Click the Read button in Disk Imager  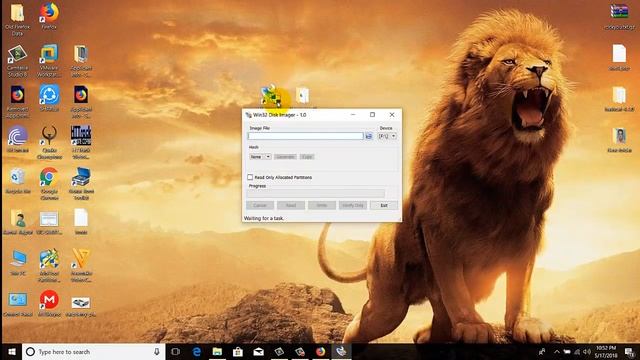pos(291,205)
